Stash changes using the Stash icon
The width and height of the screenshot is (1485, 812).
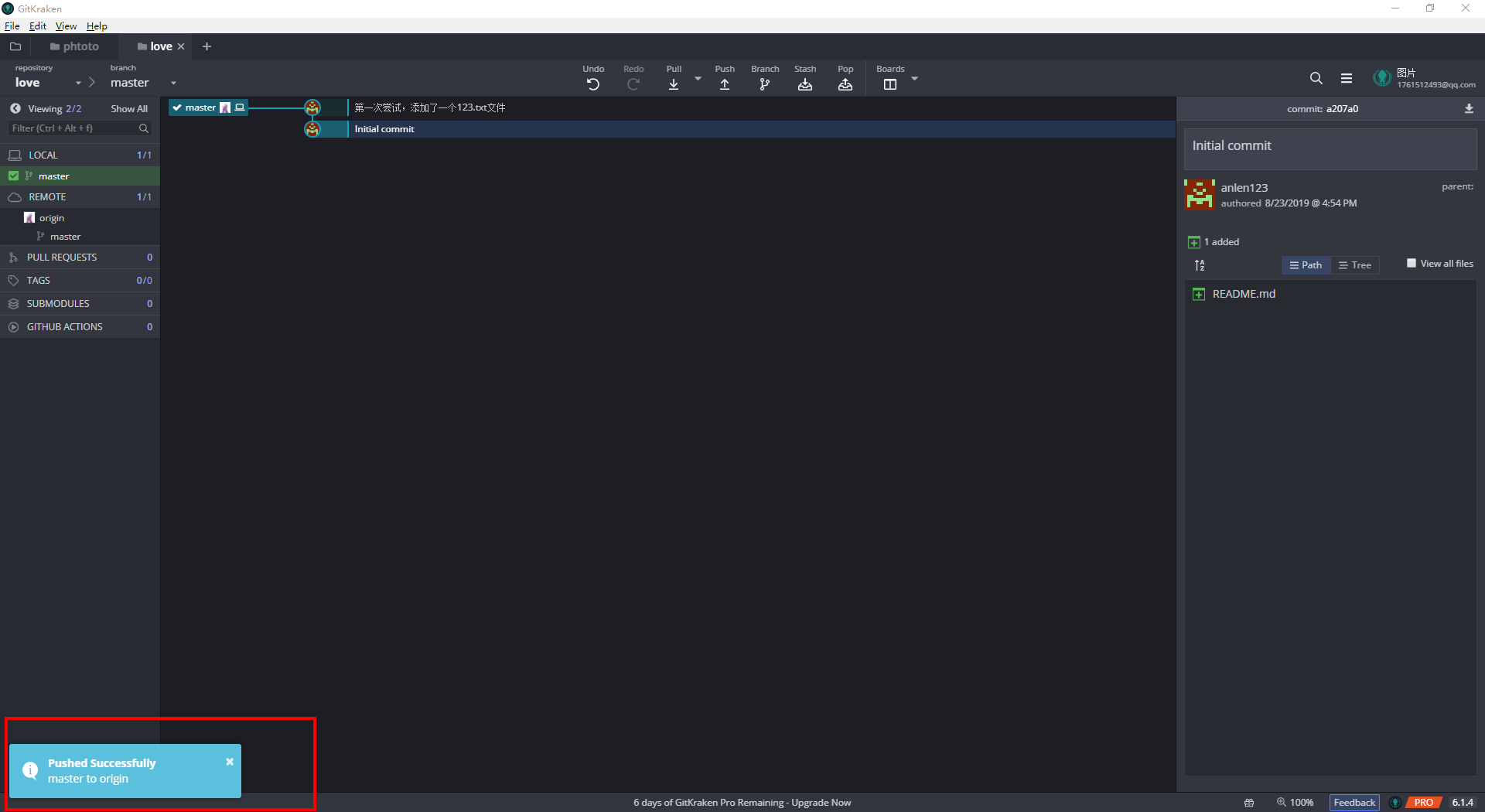[805, 84]
